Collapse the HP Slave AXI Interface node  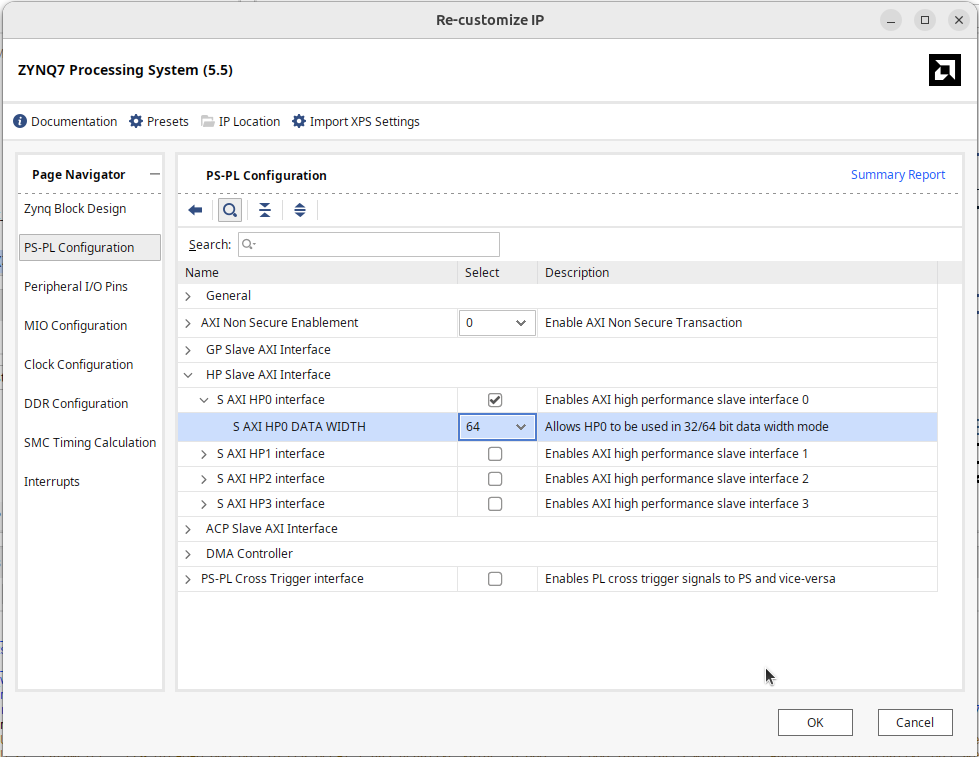[188, 375]
